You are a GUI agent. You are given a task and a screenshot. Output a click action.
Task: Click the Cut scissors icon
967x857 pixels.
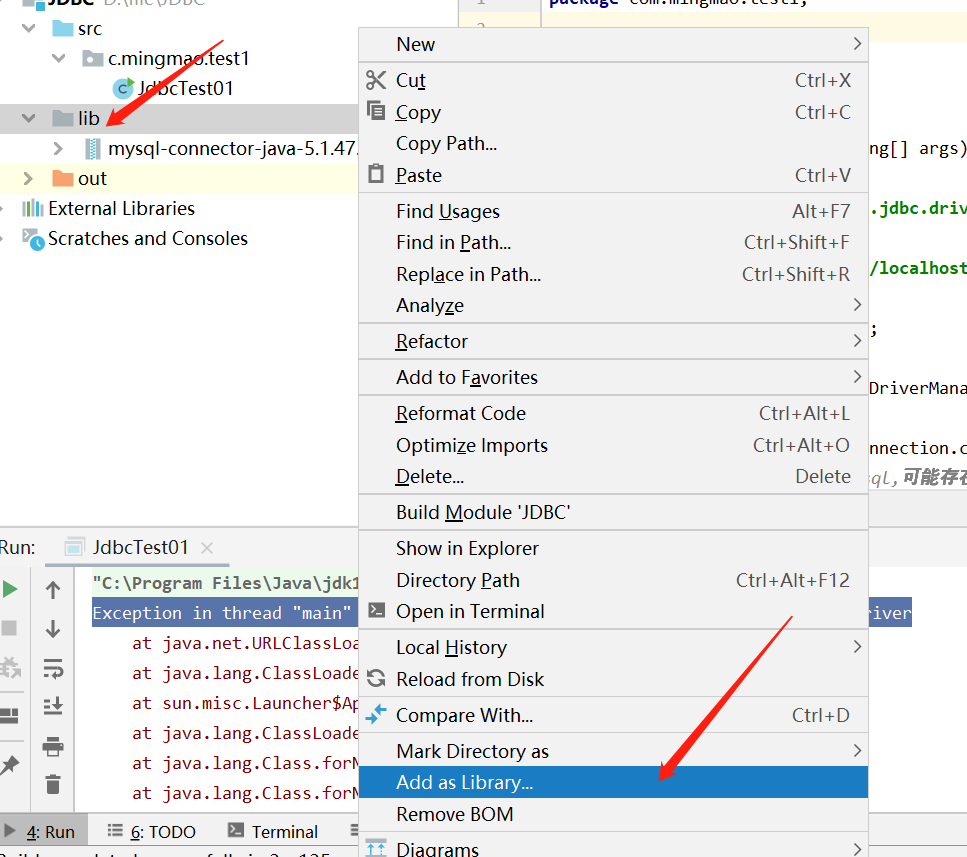coord(376,80)
